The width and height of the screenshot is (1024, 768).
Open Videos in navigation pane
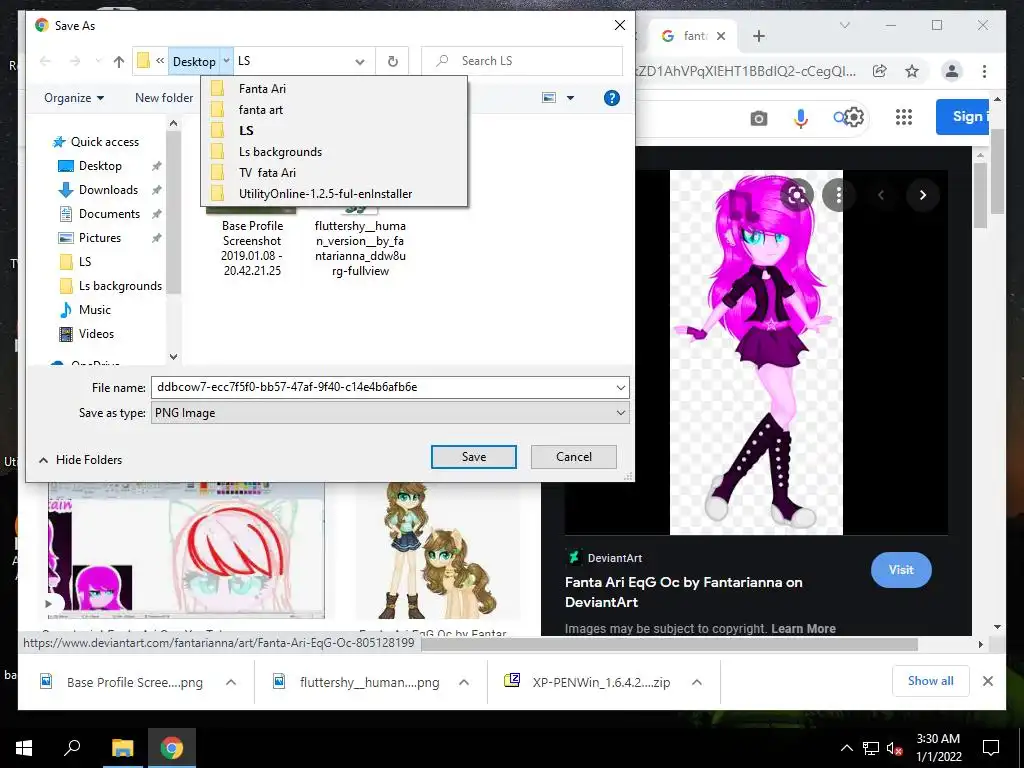[96, 334]
